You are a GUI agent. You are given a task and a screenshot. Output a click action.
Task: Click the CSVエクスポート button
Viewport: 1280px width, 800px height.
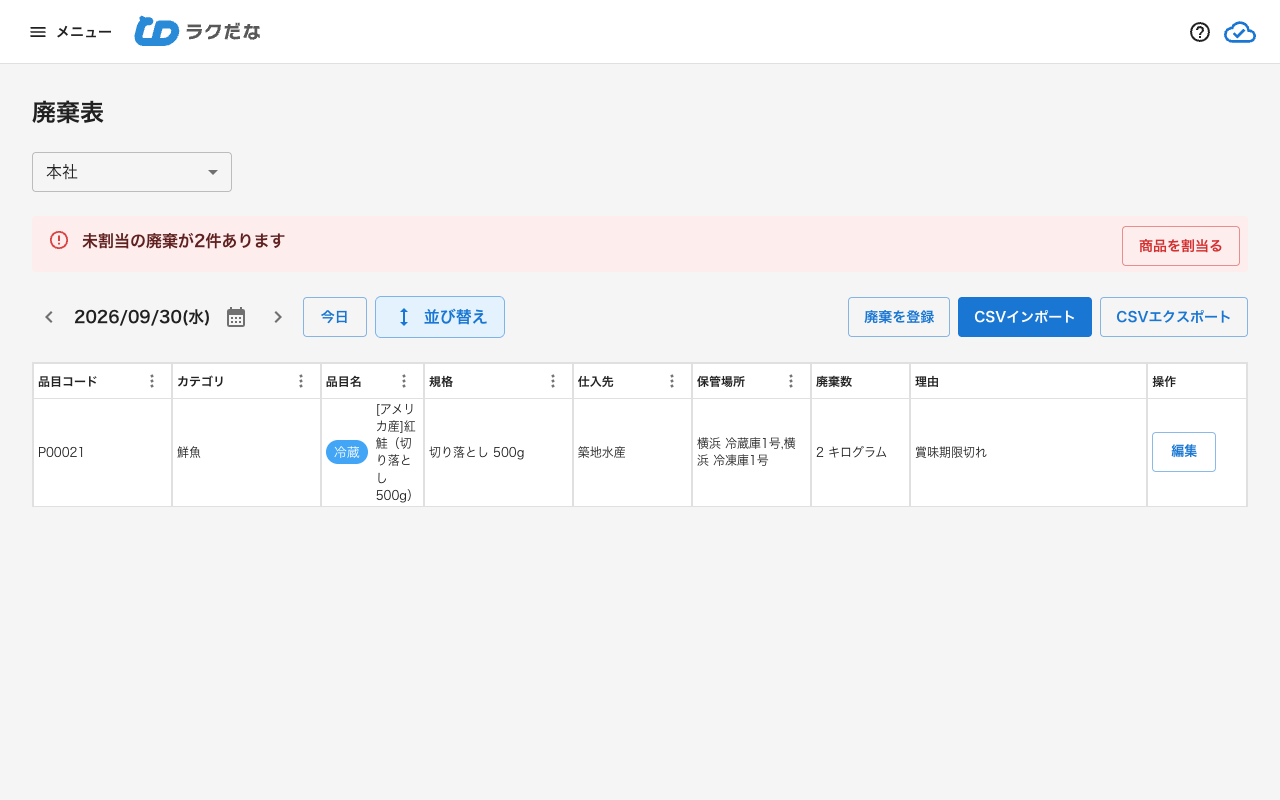coord(1174,317)
